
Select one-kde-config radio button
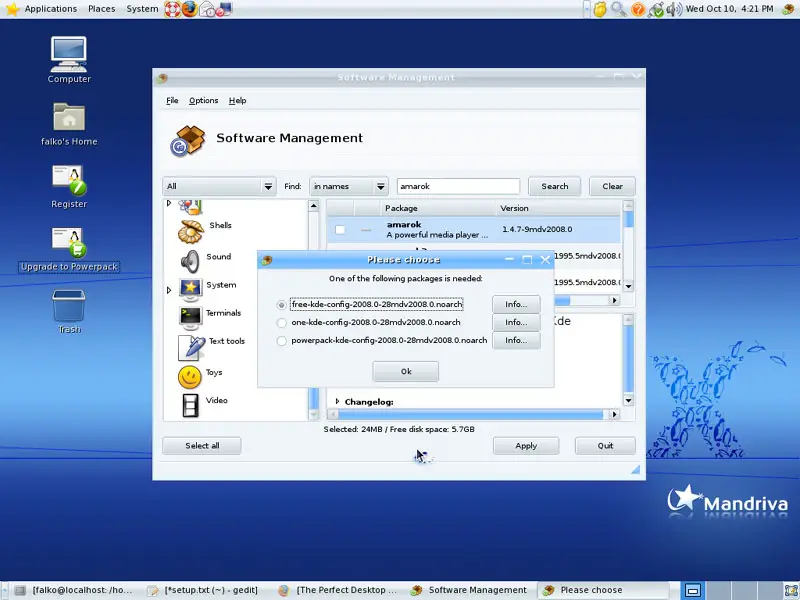pos(281,322)
